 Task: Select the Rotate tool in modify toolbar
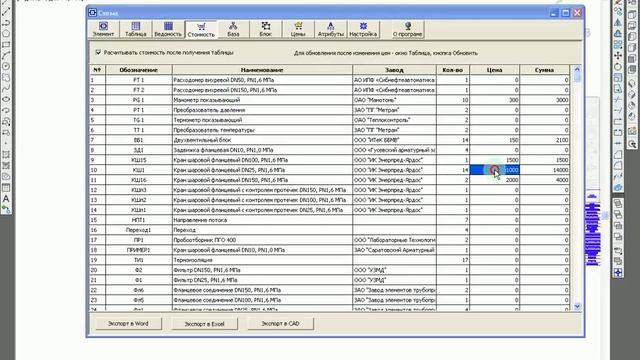tap(618, 67)
